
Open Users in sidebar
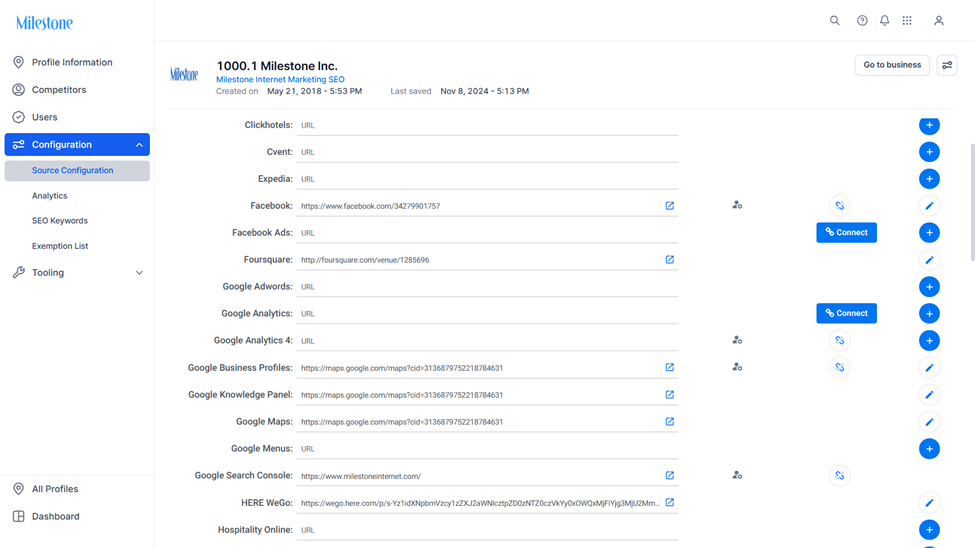click(x=77, y=117)
